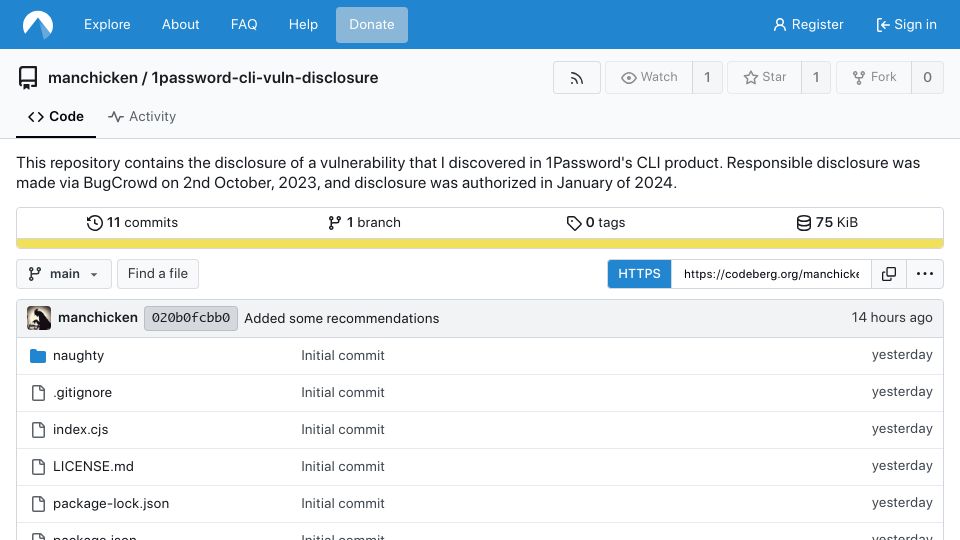Click Register in the header
960x540 pixels.
click(808, 24)
